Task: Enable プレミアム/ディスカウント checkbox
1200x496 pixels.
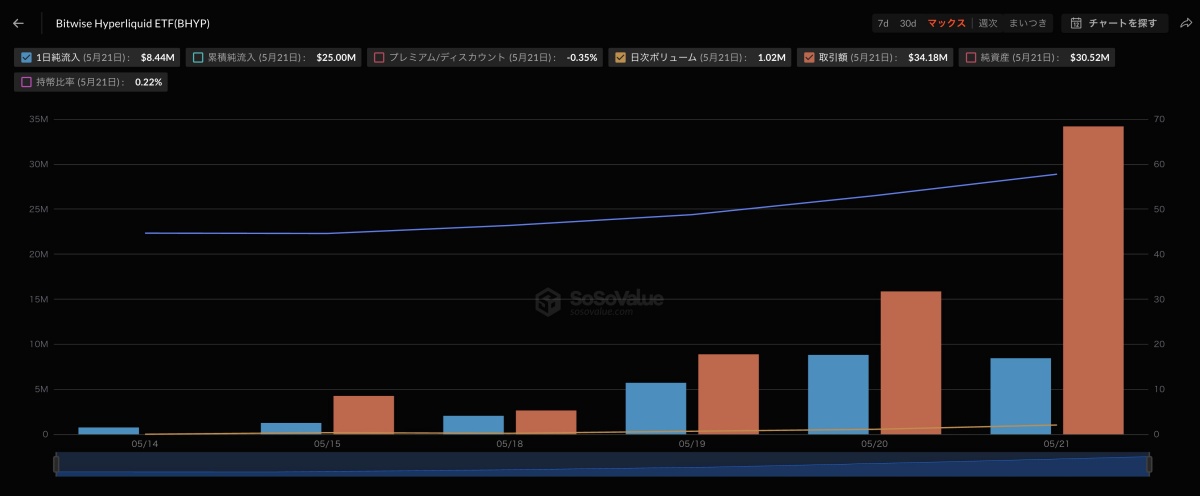Action: click(x=379, y=57)
